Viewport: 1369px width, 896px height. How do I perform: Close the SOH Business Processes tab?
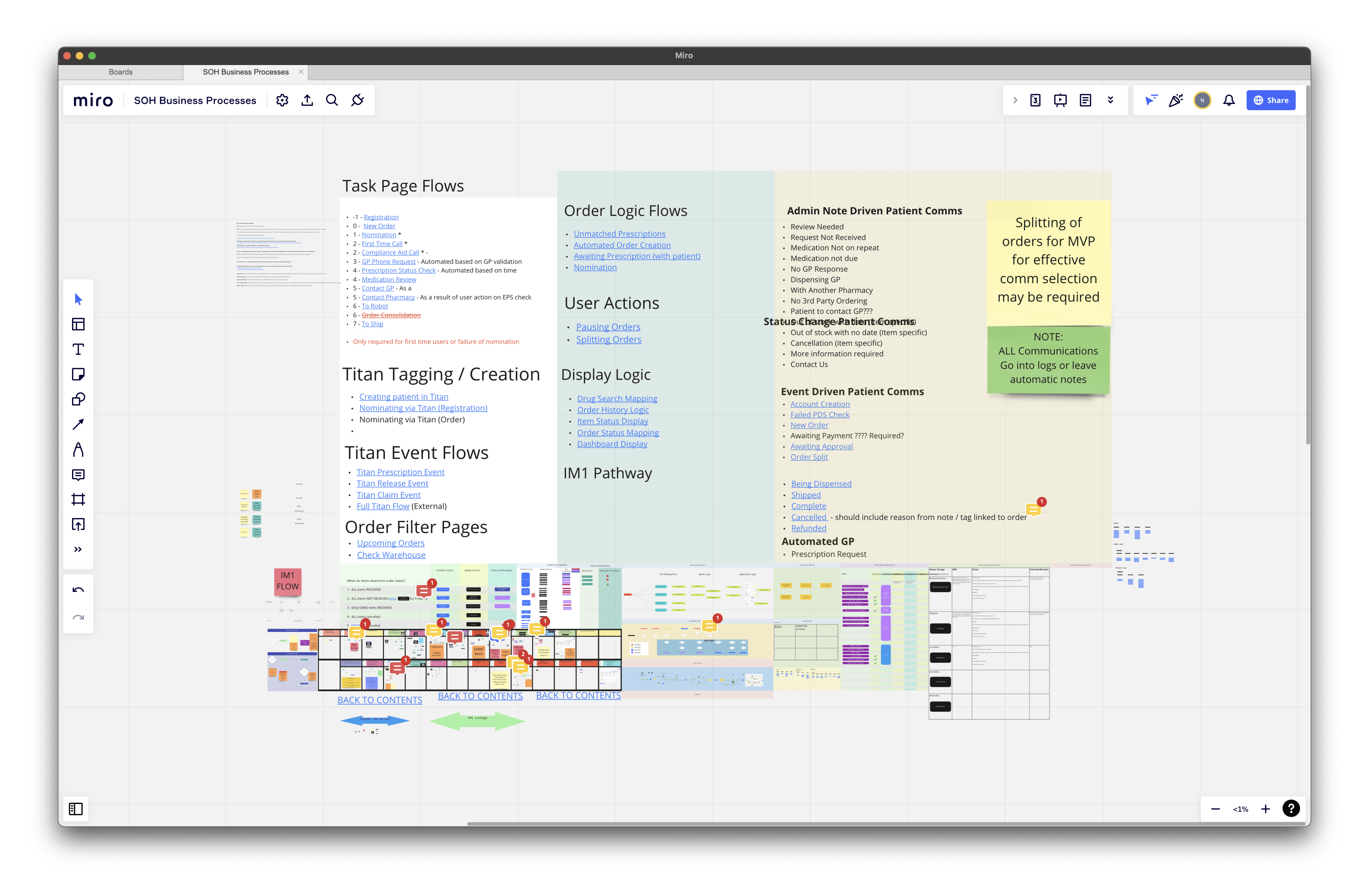[x=301, y=72]
